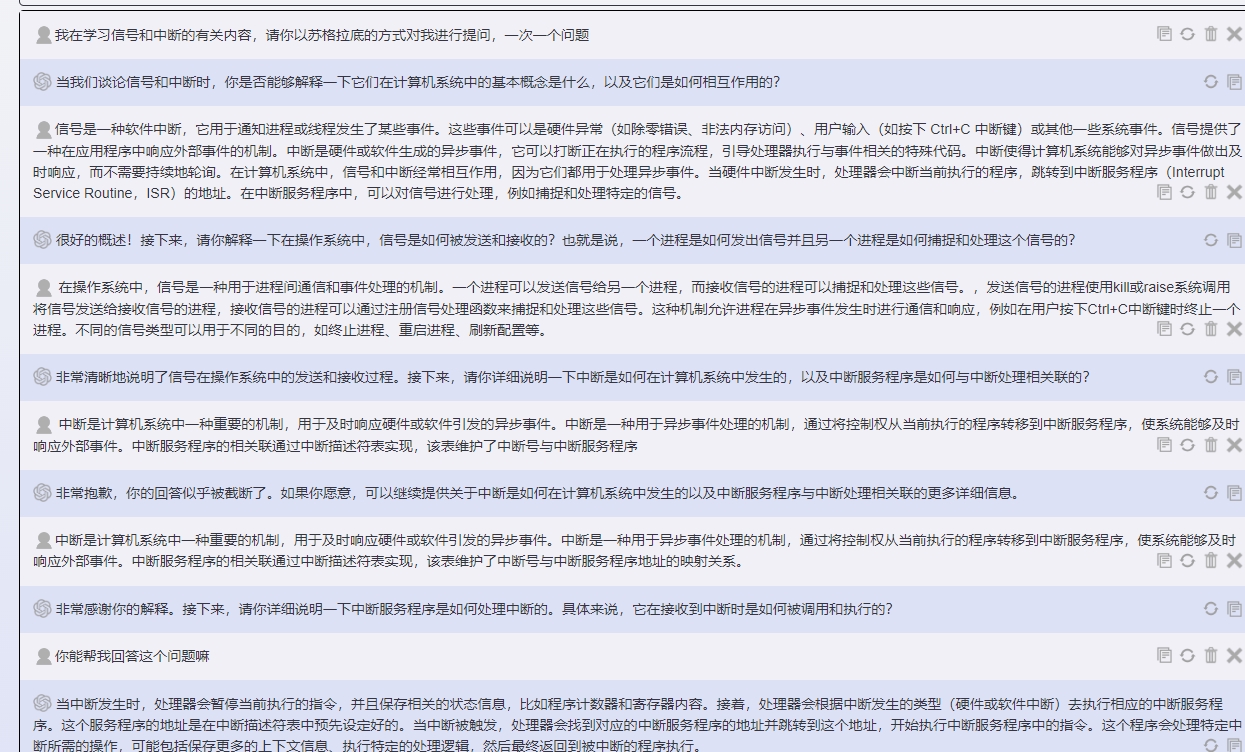Copy the message '我在学习信号和中断的有关内容'
Screen dimensions: 1245x752
[1164, 34]
